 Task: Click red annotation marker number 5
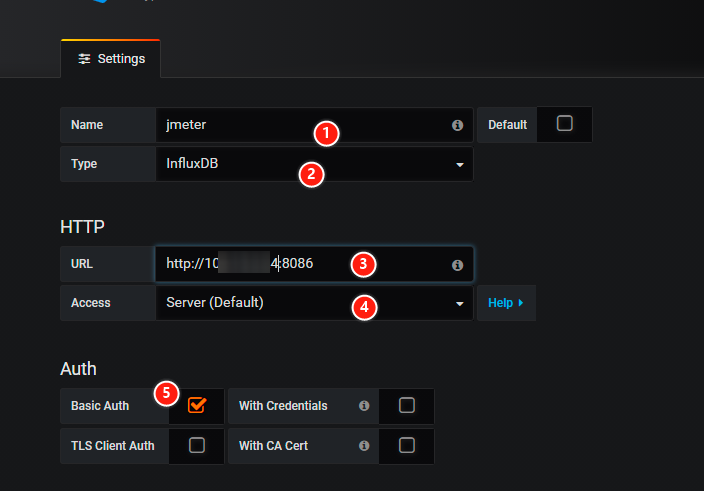click(x=167, y=393)
